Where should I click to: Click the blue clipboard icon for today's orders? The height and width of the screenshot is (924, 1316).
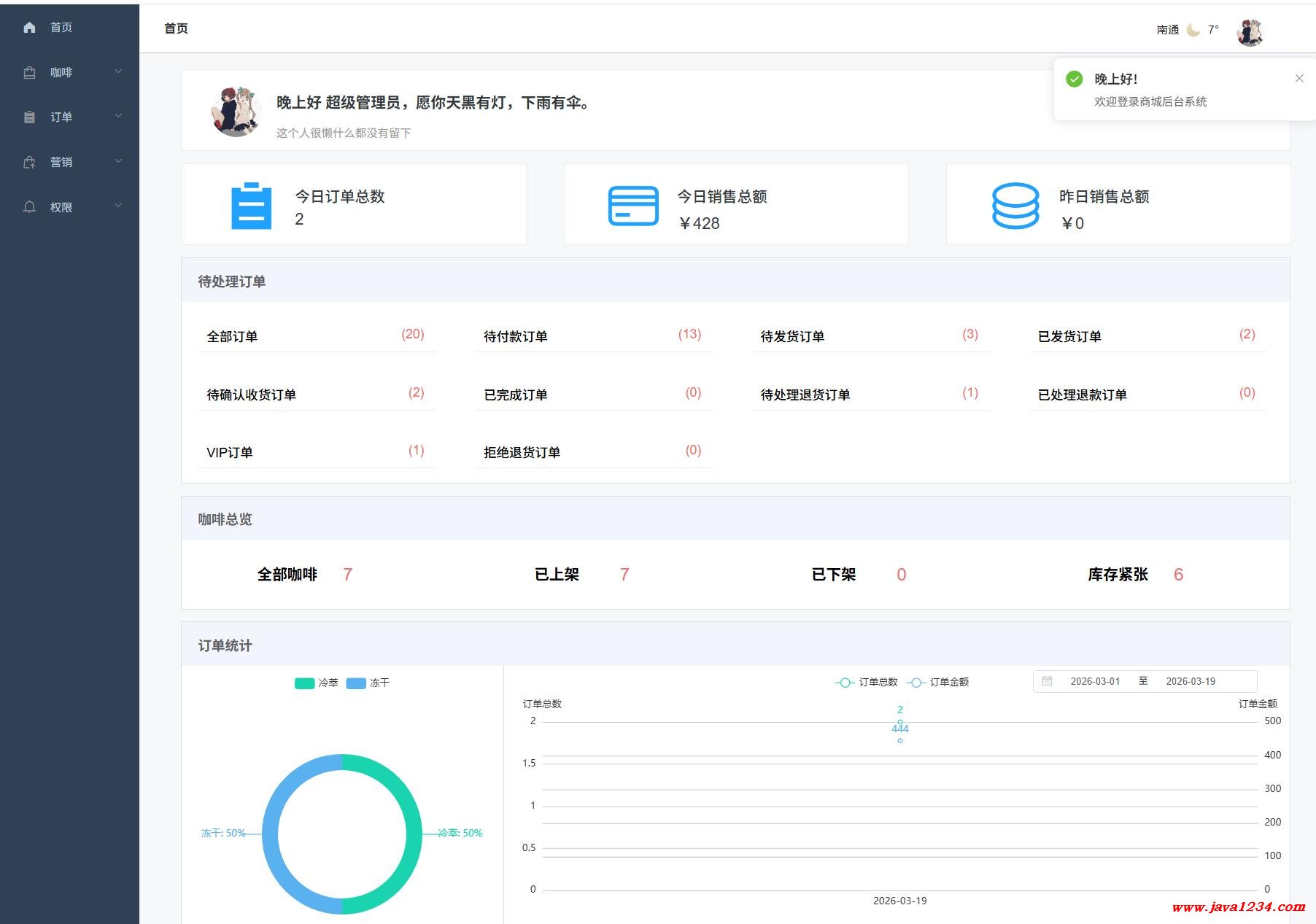pos(251,206)
